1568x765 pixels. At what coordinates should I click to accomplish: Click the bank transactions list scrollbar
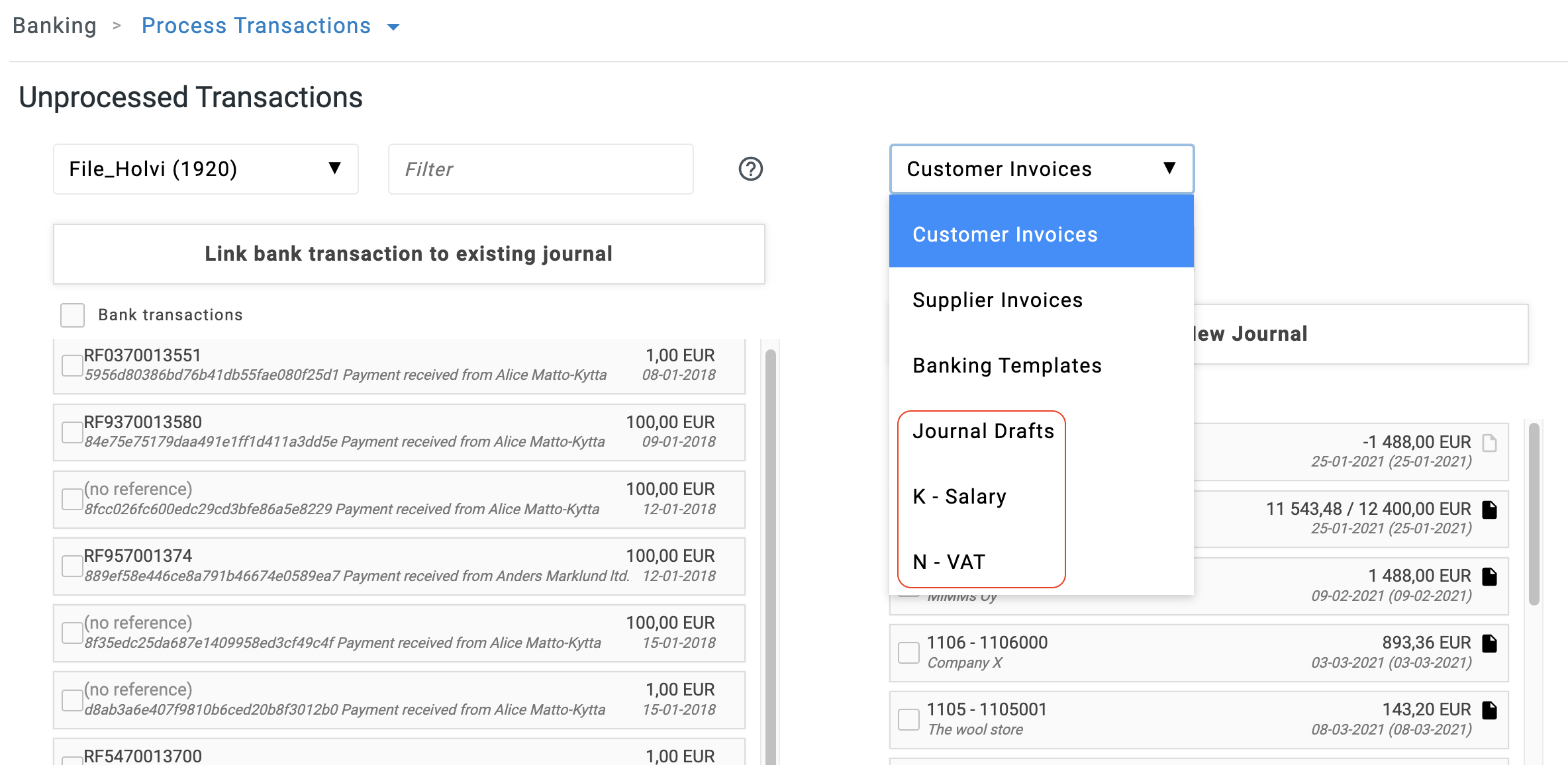coord(770,529)
